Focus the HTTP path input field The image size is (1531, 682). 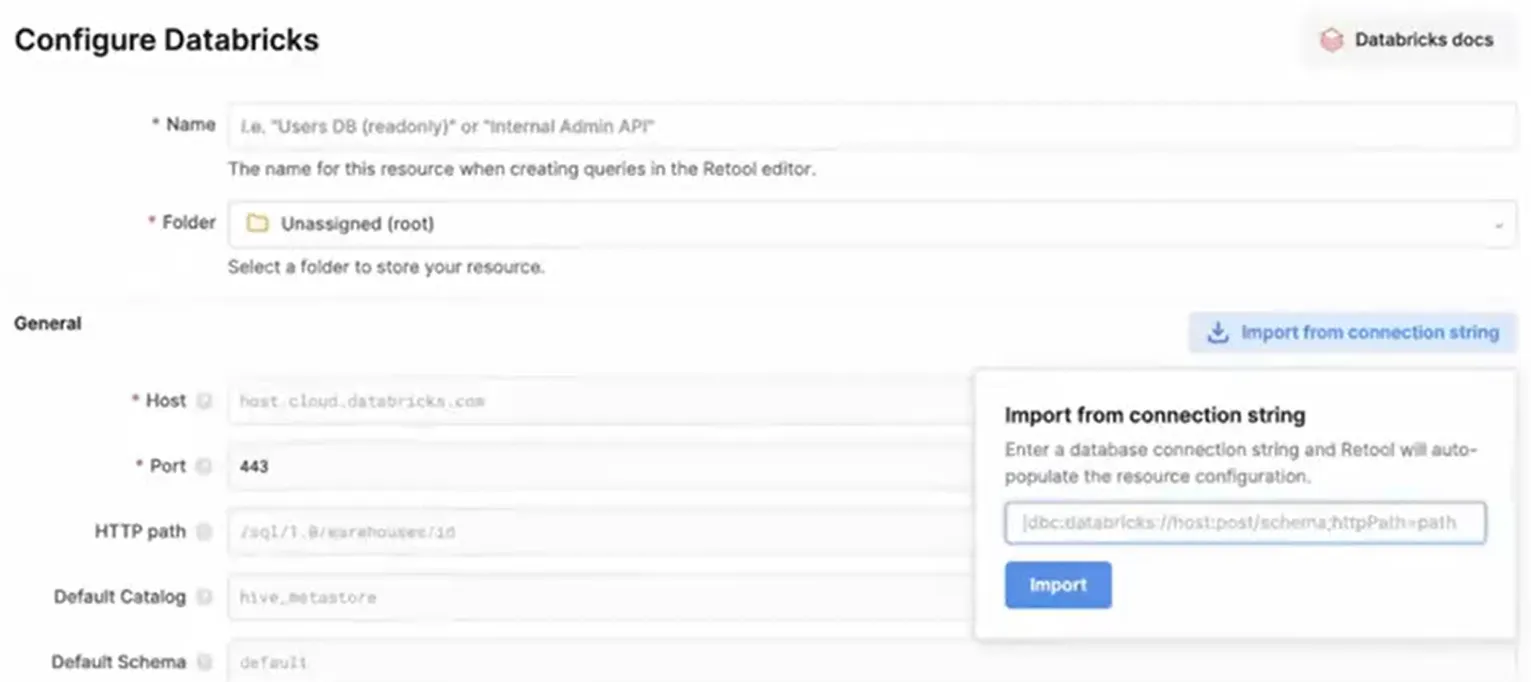(600, 532)
